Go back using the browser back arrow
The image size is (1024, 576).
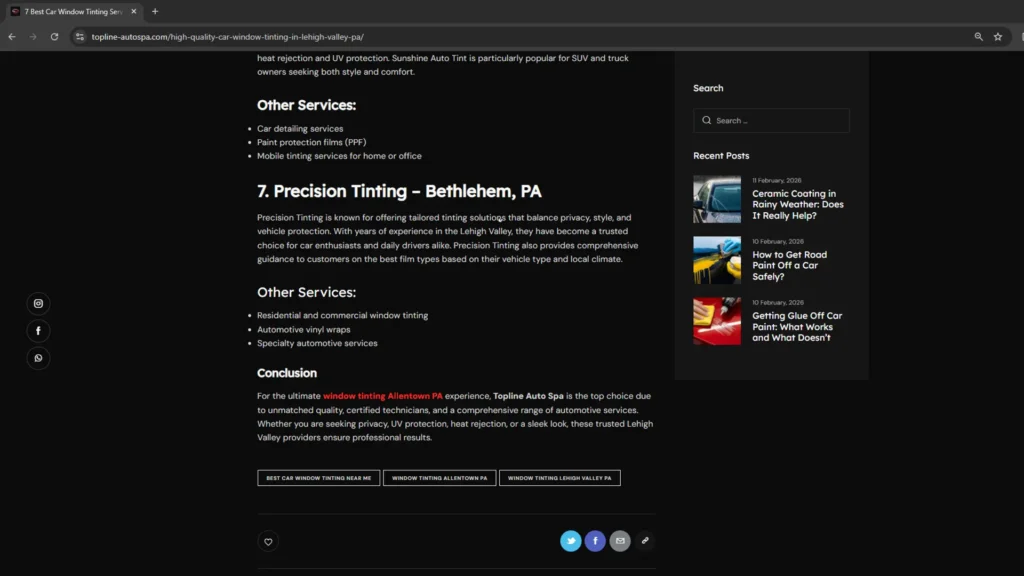click(11, 36)
